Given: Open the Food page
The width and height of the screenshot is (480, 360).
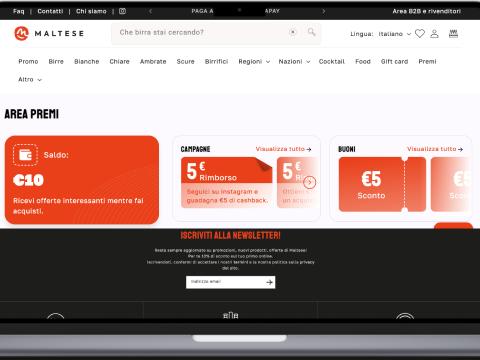Looking at the screenshot, I should [x=363, y=62].
